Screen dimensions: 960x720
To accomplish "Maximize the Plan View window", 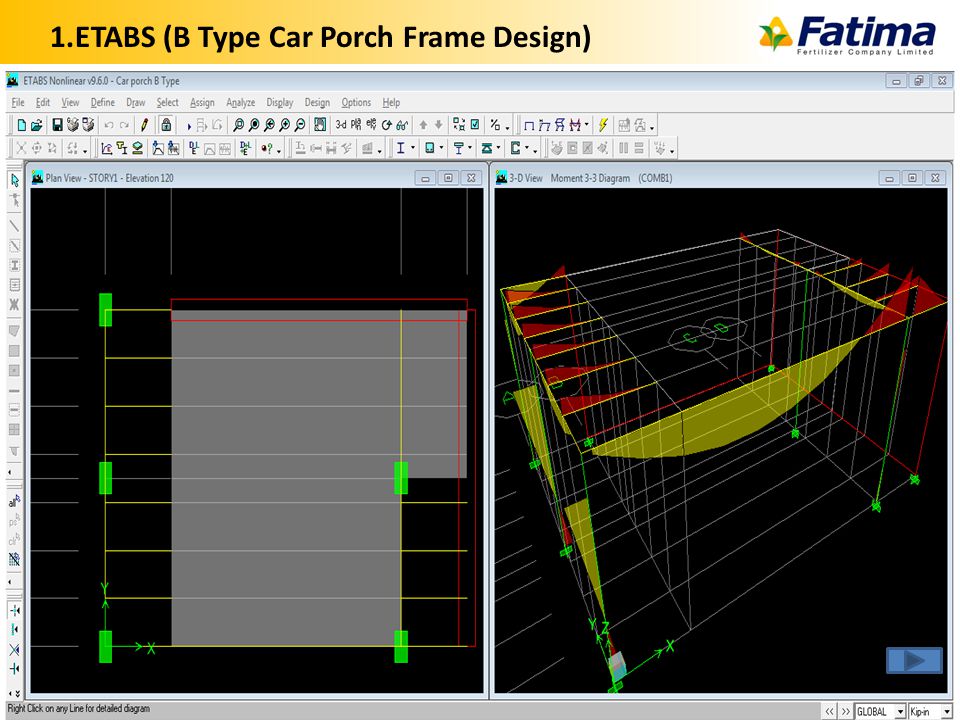I will coord(448,178).
